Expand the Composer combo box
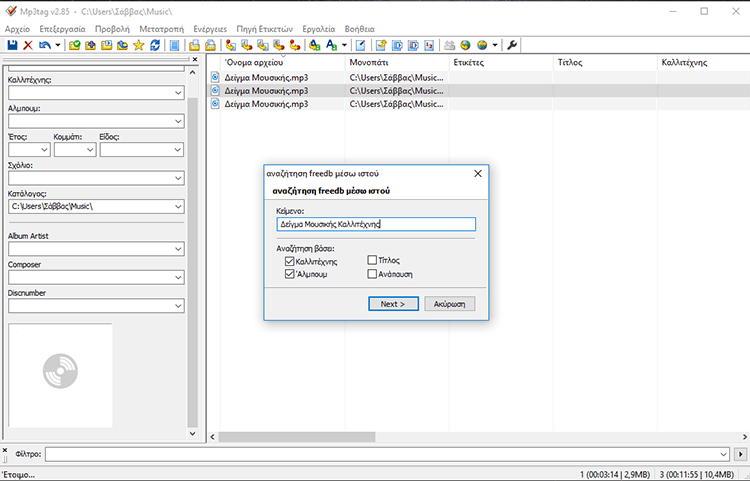 pyautogui.click(x=178, y=277)
